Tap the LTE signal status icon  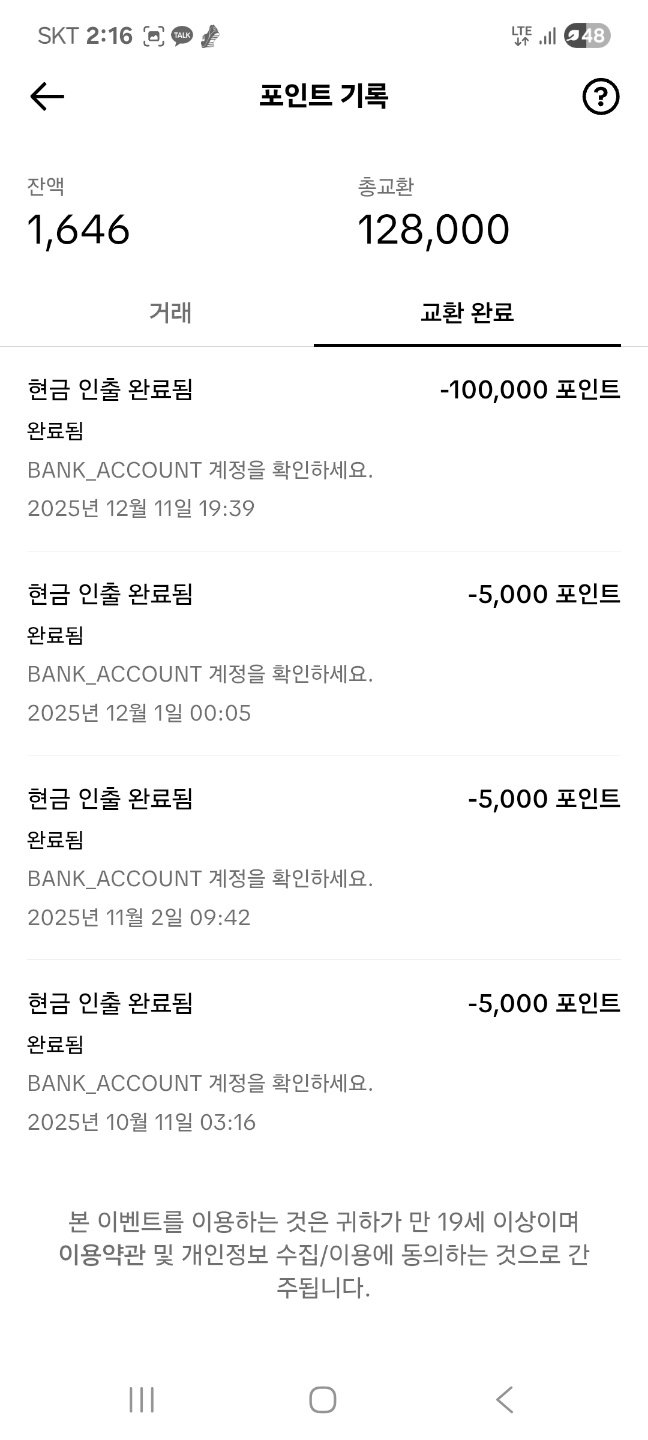point(521,36)
